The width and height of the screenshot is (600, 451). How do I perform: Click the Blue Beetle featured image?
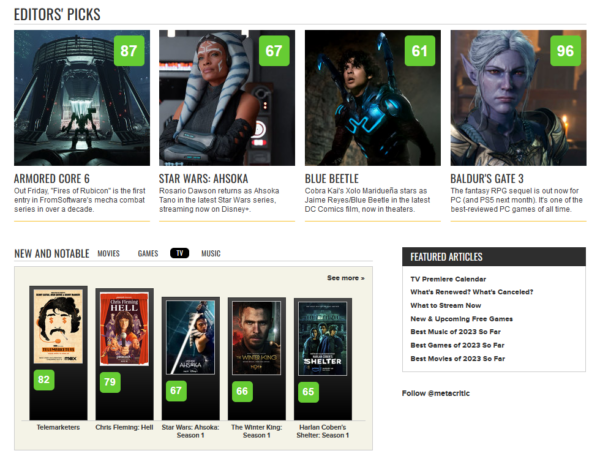[373, 98]
